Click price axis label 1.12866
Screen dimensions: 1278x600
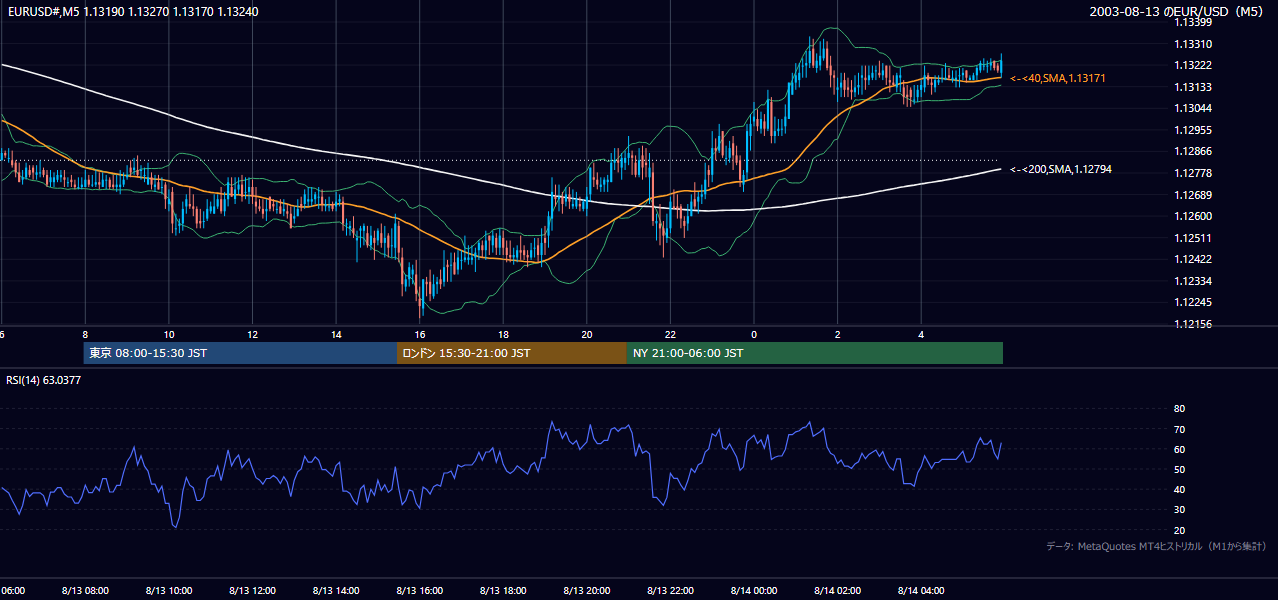(x=1193, y=152)
